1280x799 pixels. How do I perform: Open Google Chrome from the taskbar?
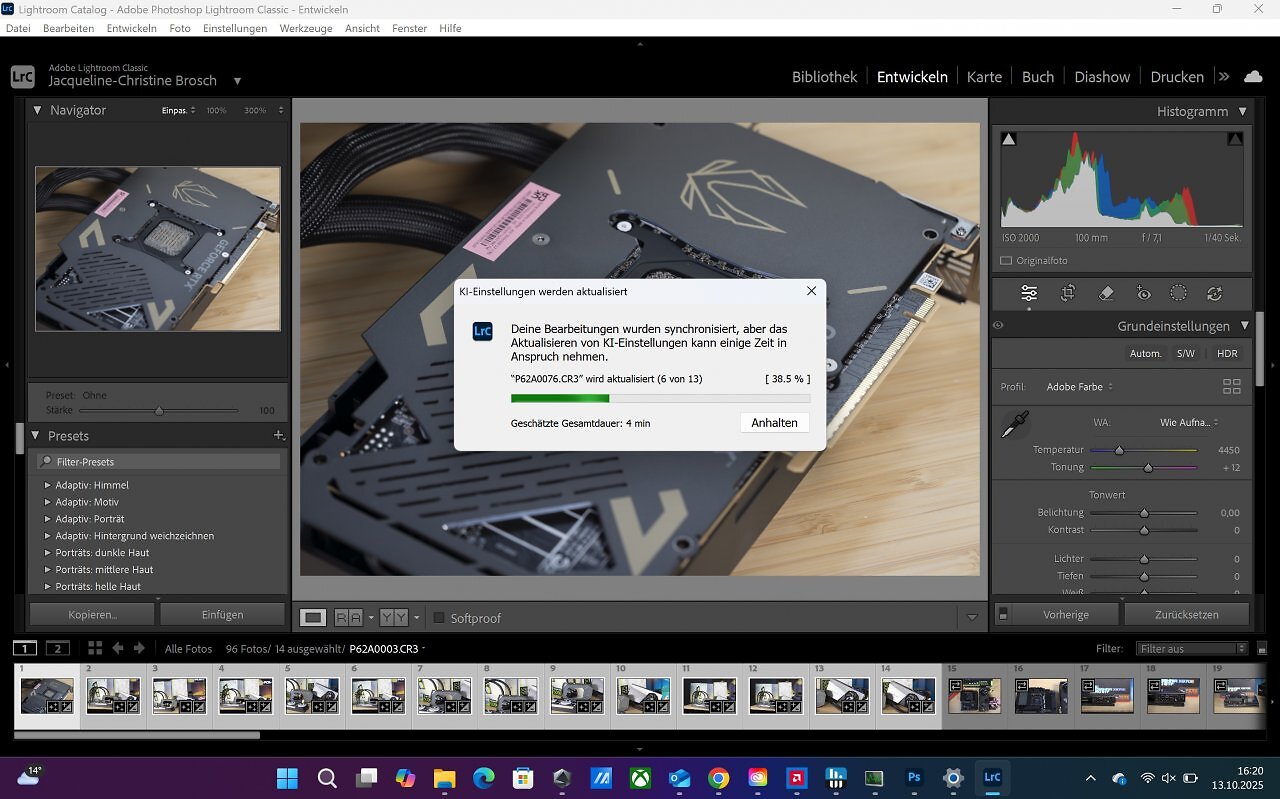(718, 777)
